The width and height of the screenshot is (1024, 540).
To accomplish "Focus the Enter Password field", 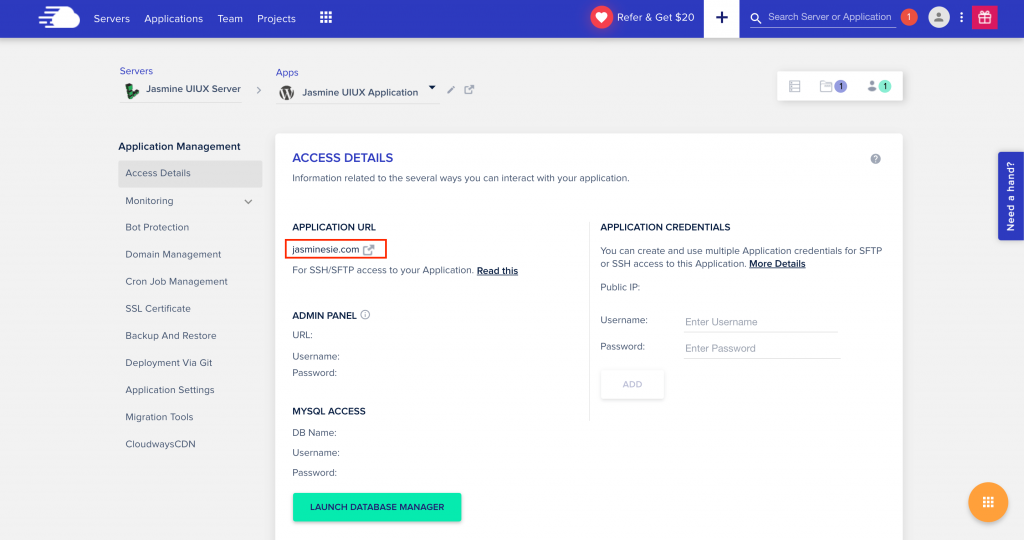I will click(x=762, y=348).
